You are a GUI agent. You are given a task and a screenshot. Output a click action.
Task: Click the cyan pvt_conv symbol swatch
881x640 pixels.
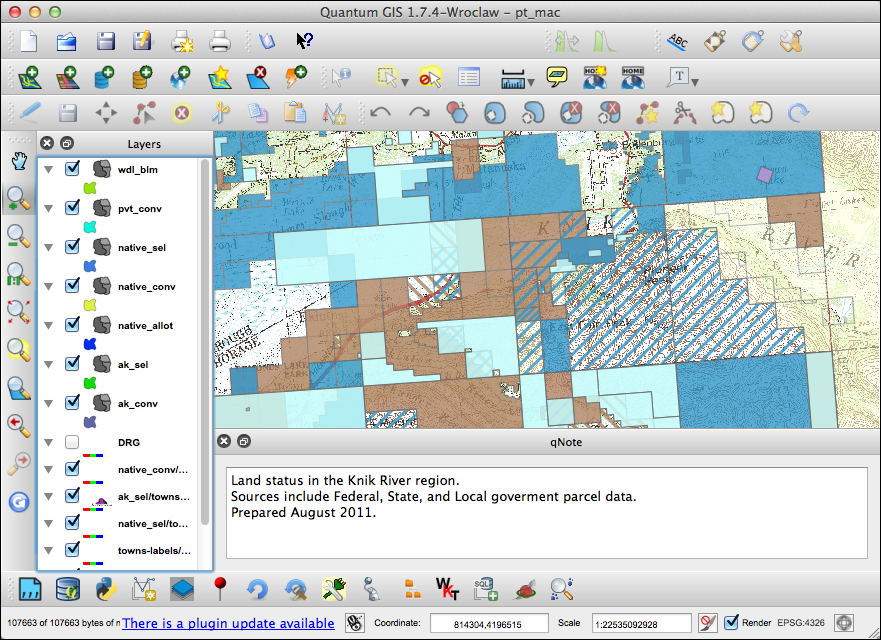pyautogui.click(x=90, y=227)
